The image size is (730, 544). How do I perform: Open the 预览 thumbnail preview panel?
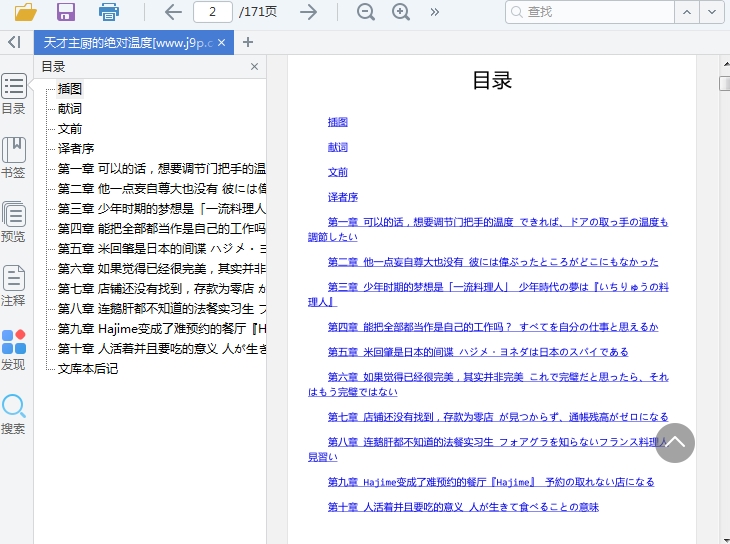click(14, 222)
